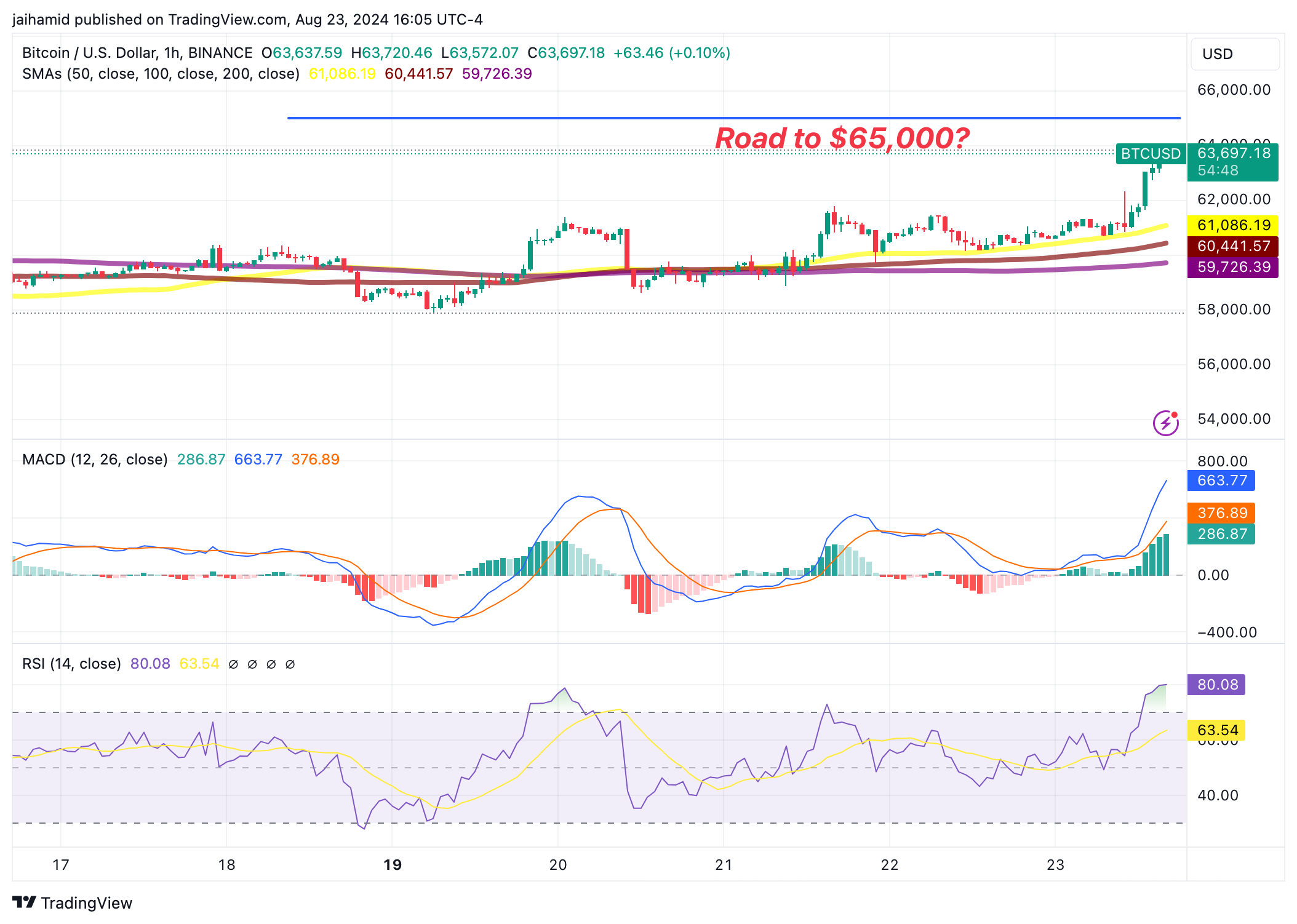Click the first ∅ slot beside RSI values

[233, 664]
